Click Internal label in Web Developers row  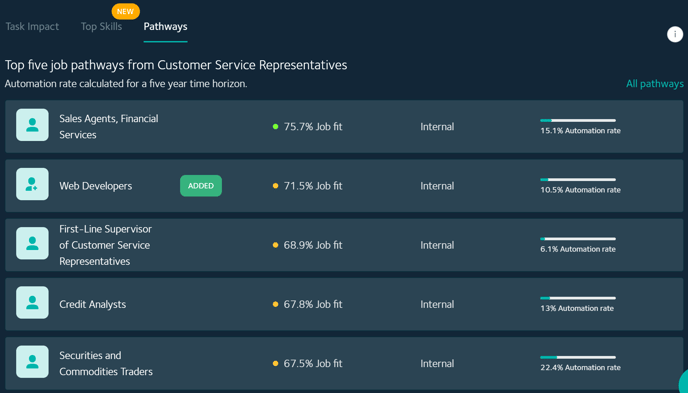437,186
